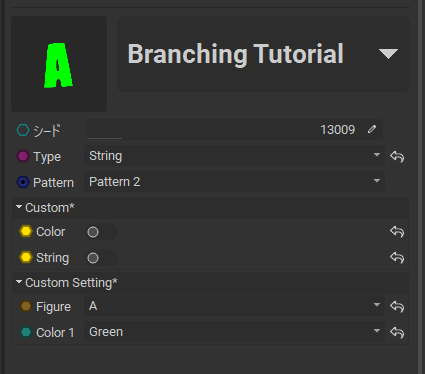This screenshot has width=425, height=374.
Task: Click the pencil edit icon beside seed value
Action: [372, 129]
